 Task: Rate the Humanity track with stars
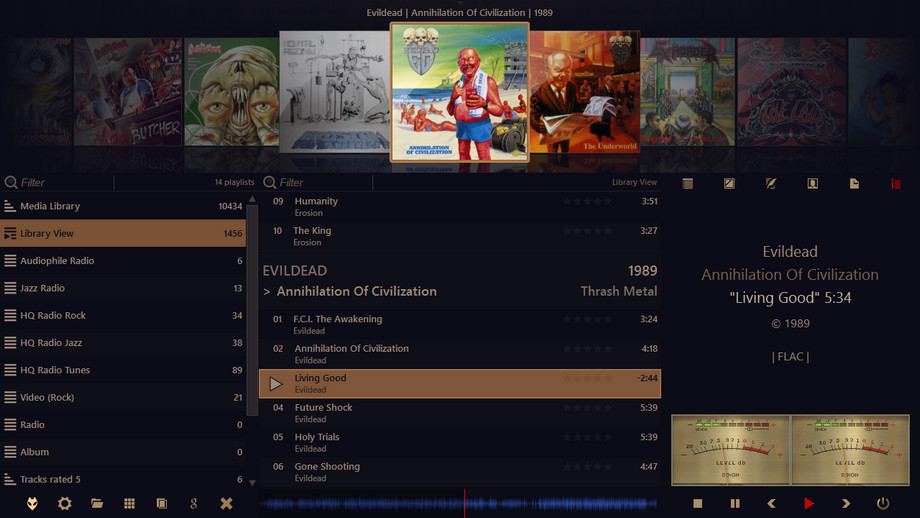(587, 201)
